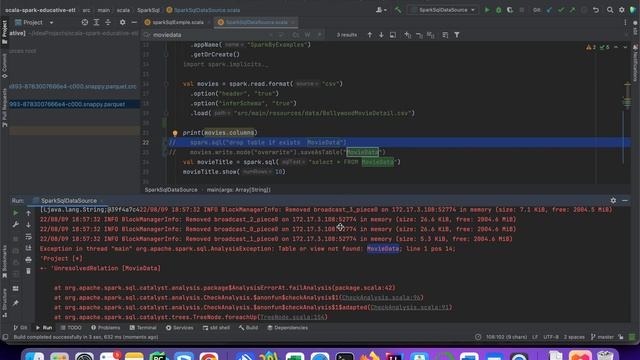Open Search Everywhere magnifier icon
This screenshot has height=360, width=640.
[610, 10]
